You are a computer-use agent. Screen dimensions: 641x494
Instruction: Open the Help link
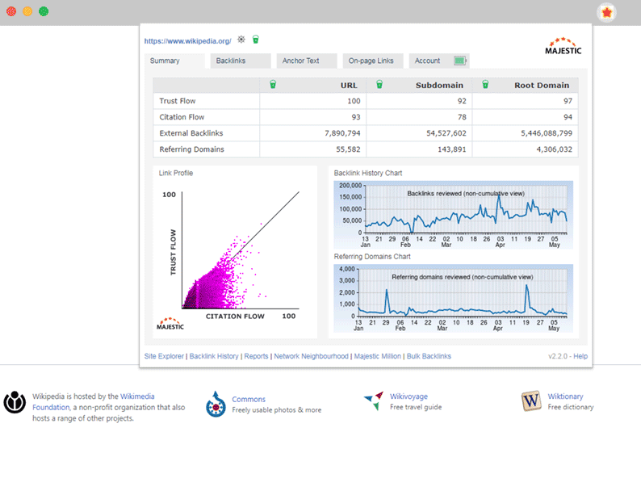(580, 356)
